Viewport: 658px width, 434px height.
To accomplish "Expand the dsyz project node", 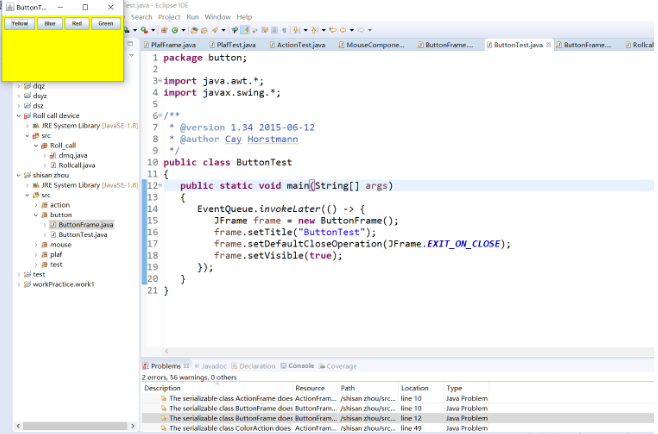I will [18, 96].
